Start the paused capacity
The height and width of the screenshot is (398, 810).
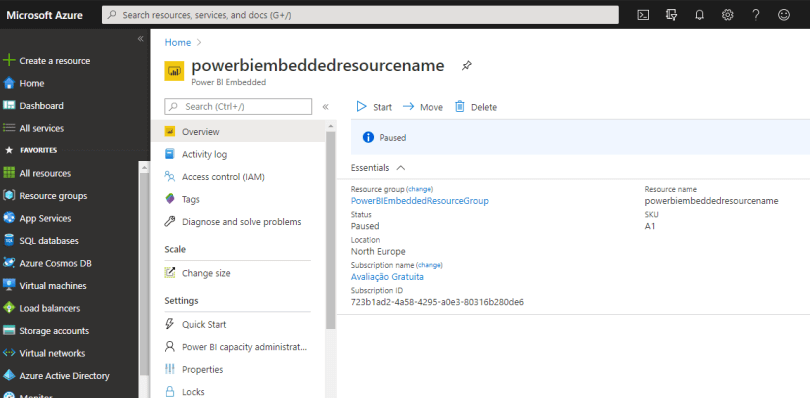point(374,107)
